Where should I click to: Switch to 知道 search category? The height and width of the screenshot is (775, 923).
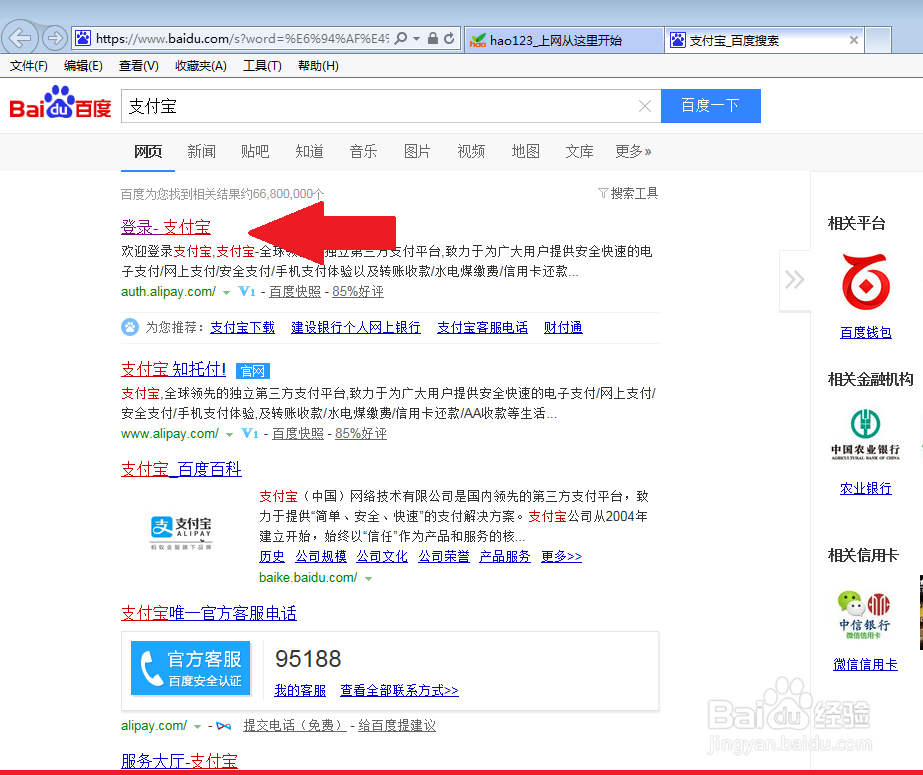click(x=310, y=152)
